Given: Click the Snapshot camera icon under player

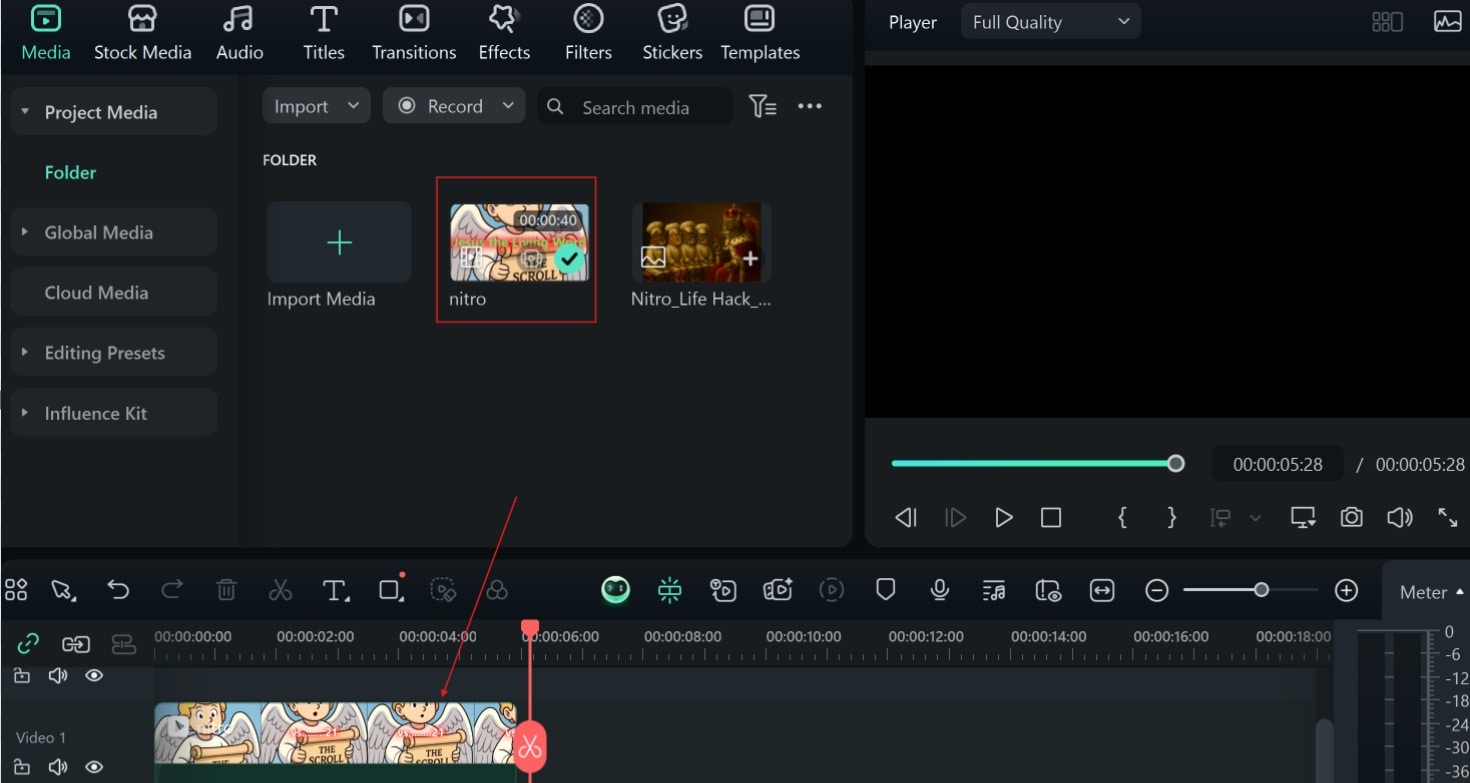Looking at the screenshot, I should click(1351, 517).
